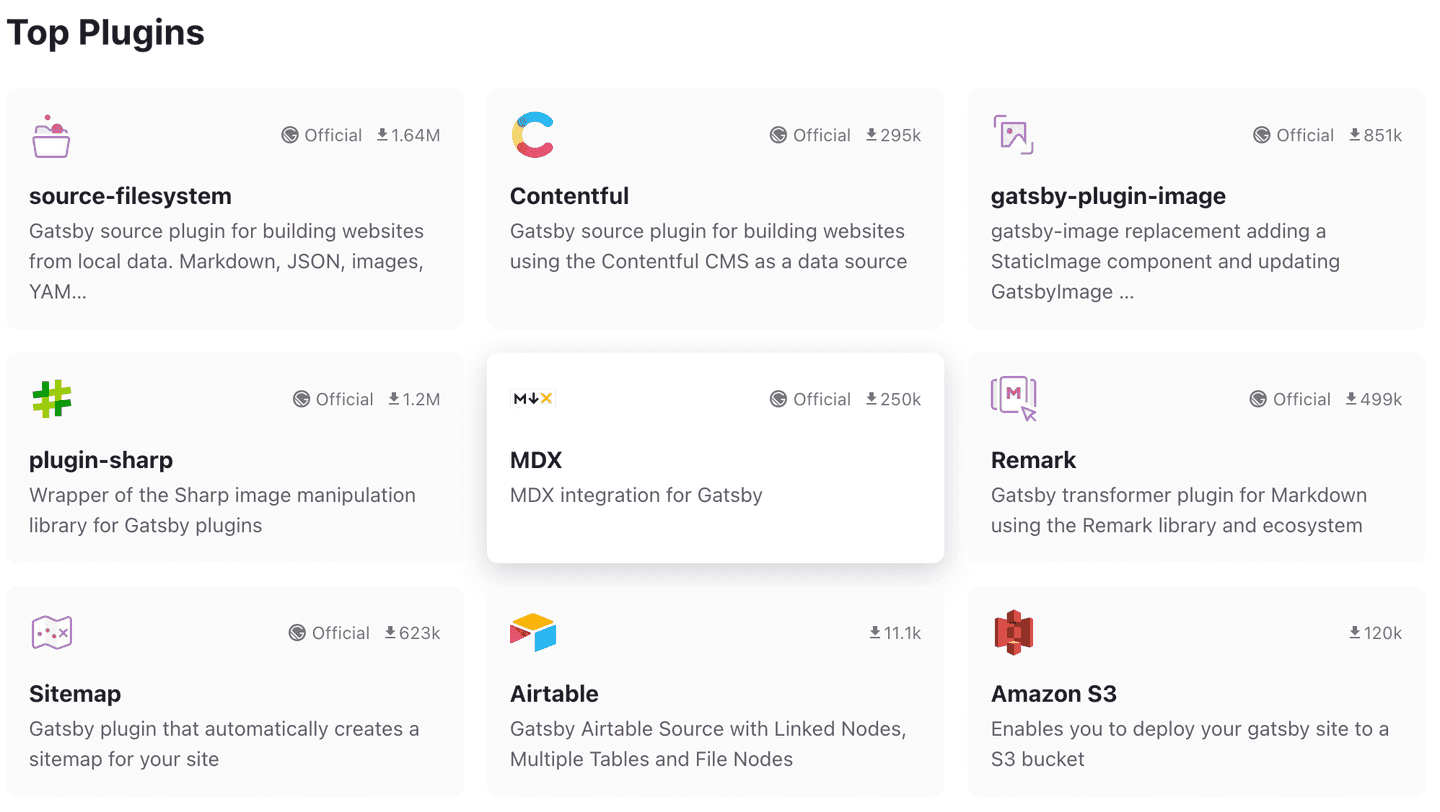Click the source-filesystem folder icon

point(50,135)
